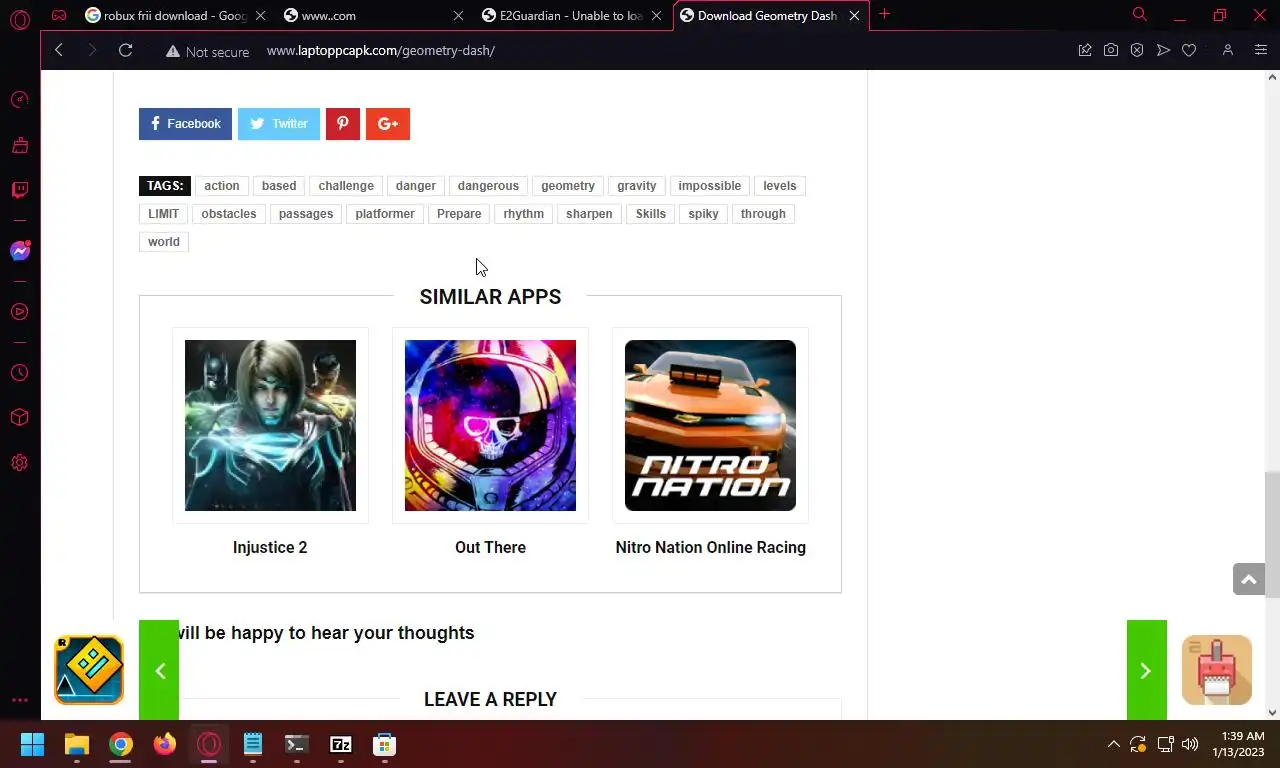Go back to previous page

(59, 50)
